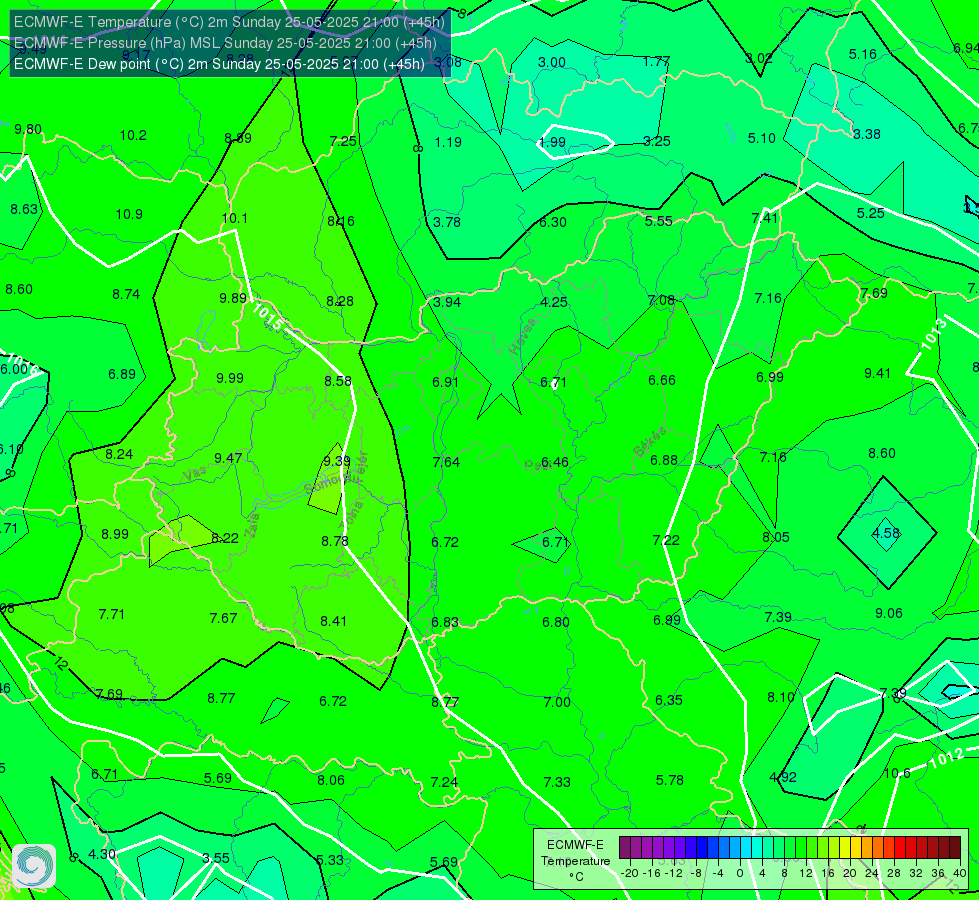Screen dimensions: 979x900
Task: Click the grid value '9.06'
Action: click(x=888, y=613)
